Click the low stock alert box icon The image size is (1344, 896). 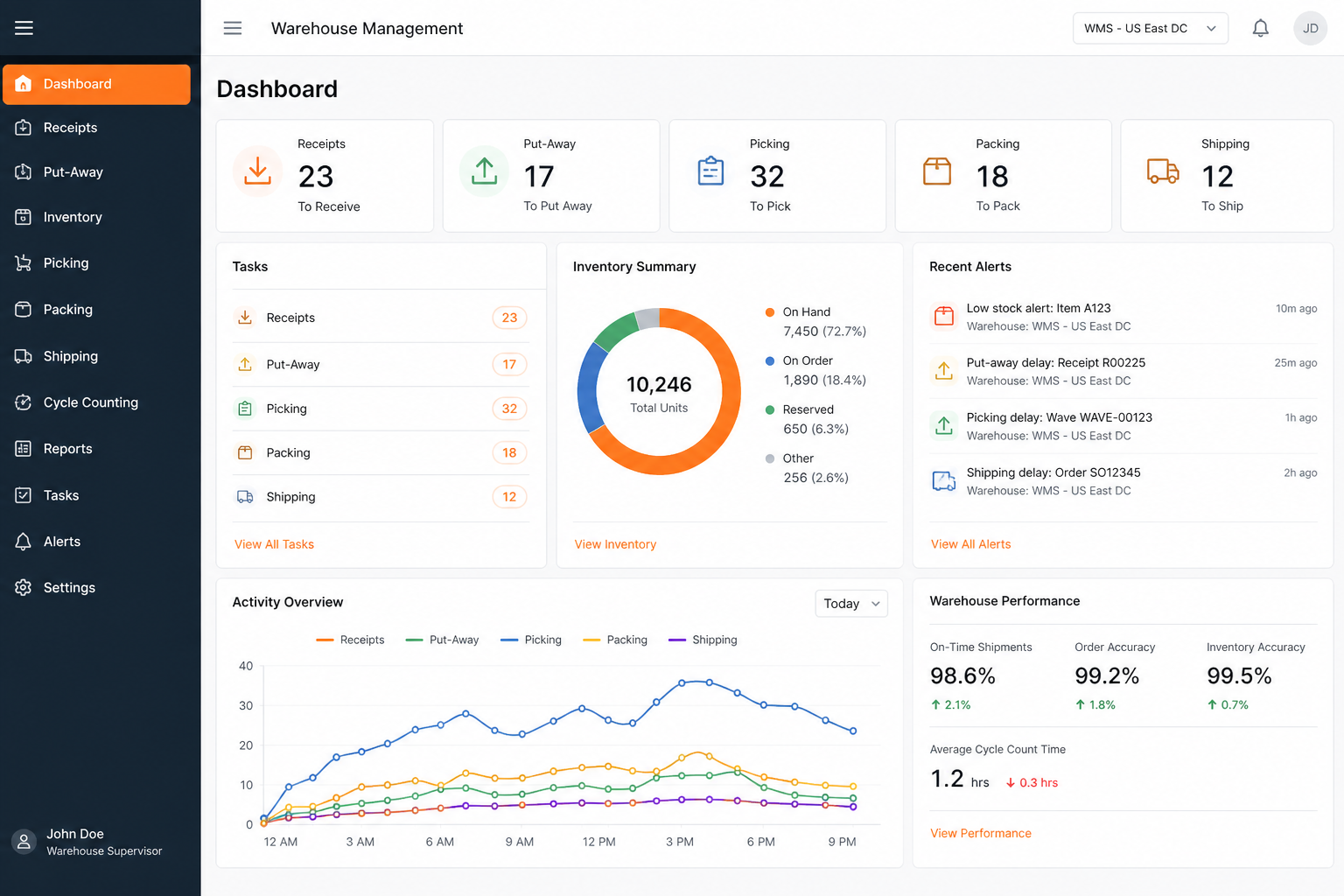point(944,316)
